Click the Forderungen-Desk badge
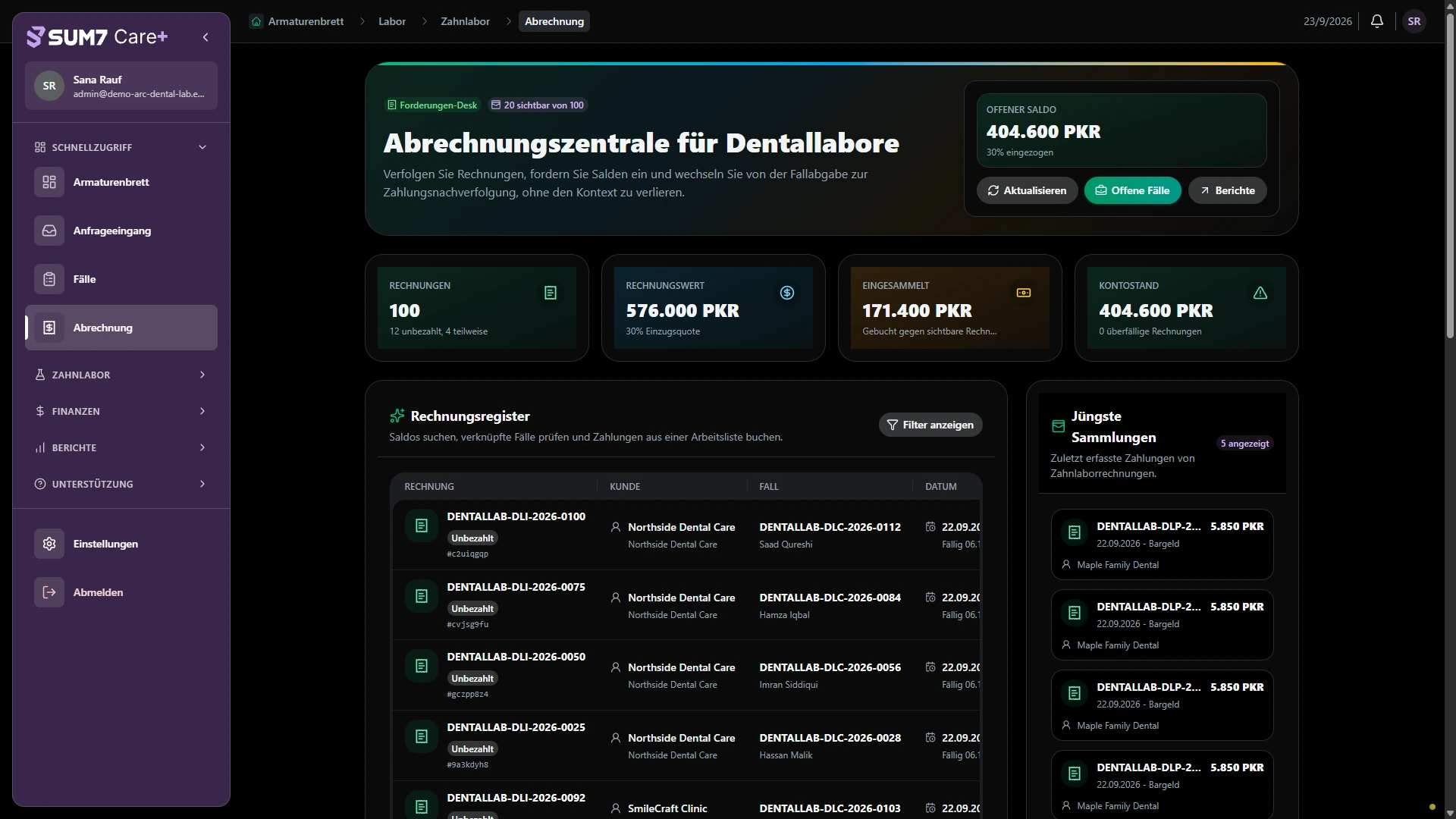1456x819 pixels. pyautogui.click(x=432, y=105)
